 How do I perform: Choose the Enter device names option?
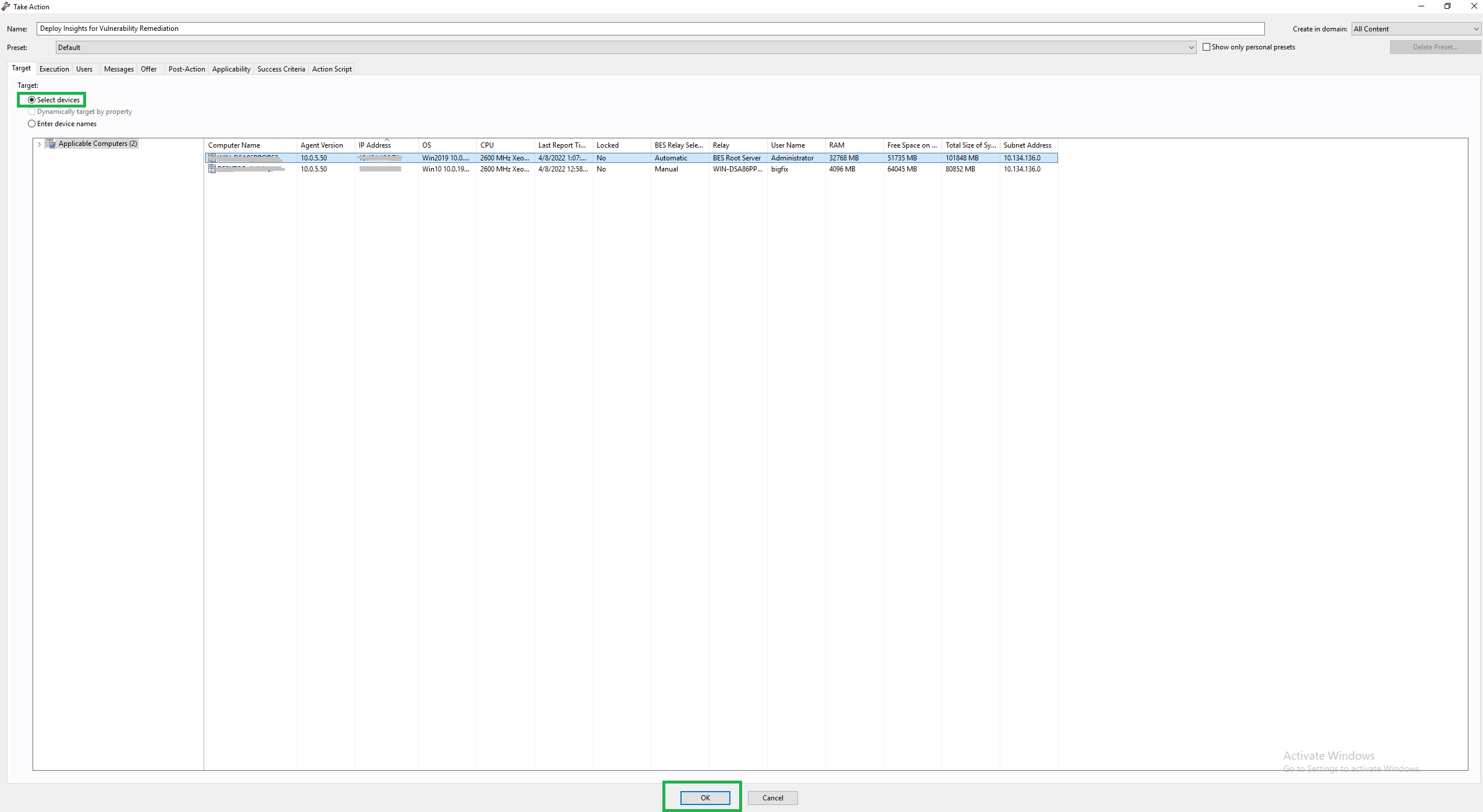click(x=32, y=124)
